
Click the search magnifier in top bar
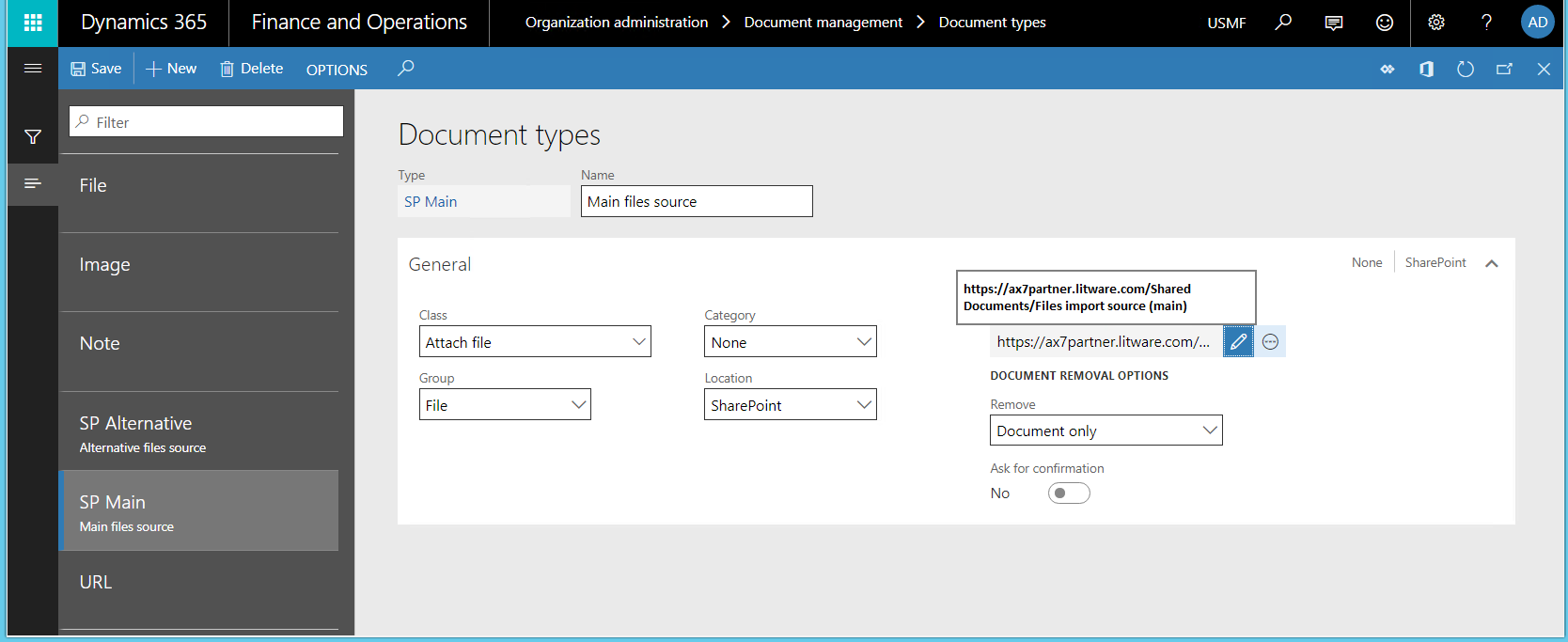click(1283, 22)
